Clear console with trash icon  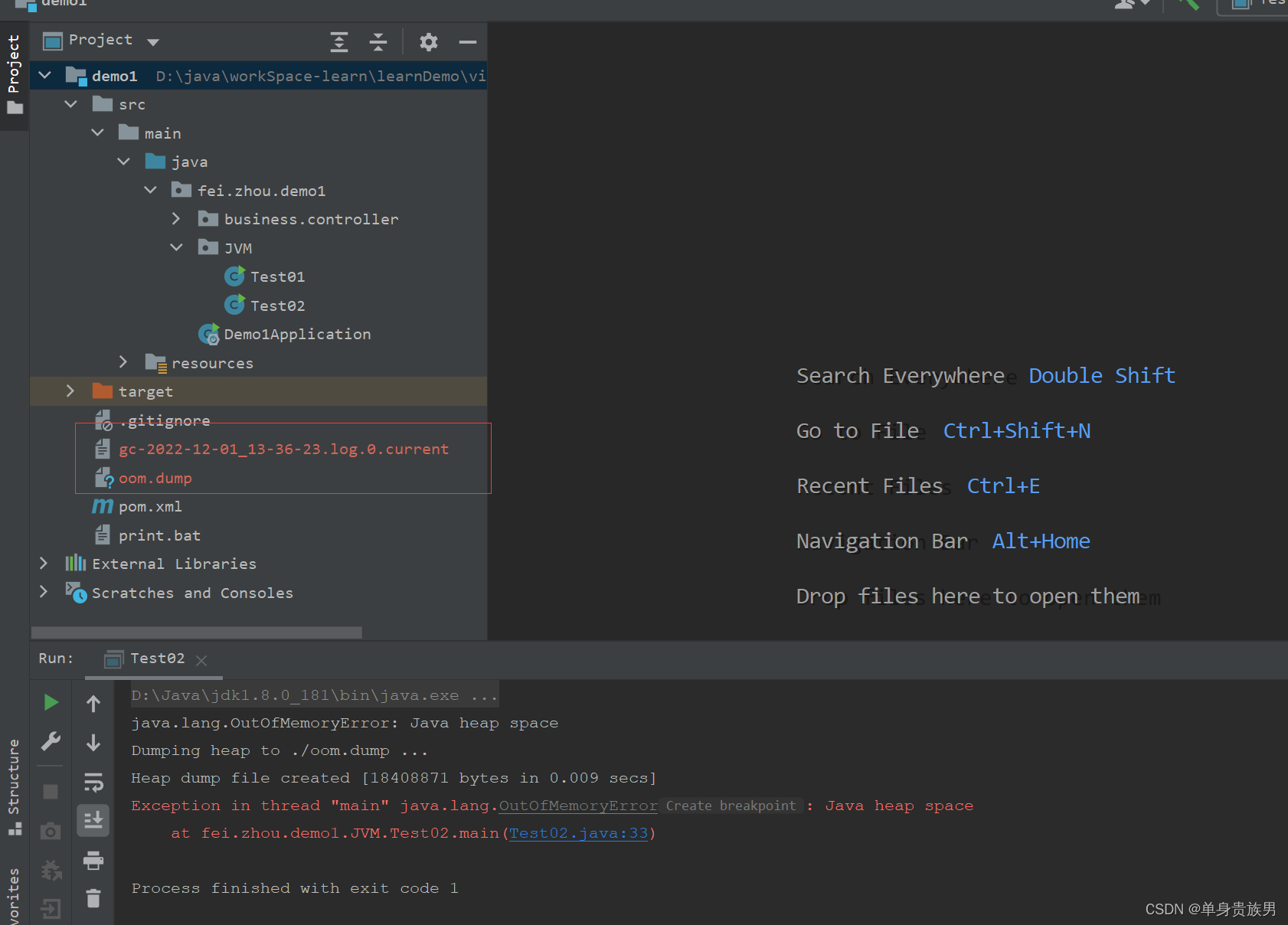point(93,897)
